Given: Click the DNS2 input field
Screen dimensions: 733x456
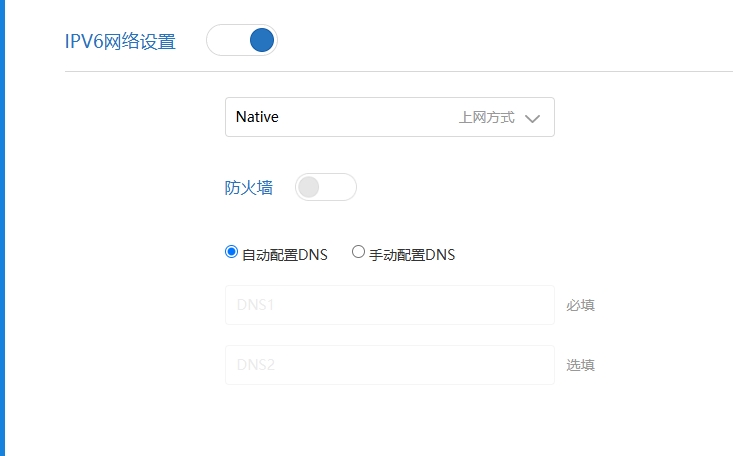Looking at the screenshot, I should point(390,365).
